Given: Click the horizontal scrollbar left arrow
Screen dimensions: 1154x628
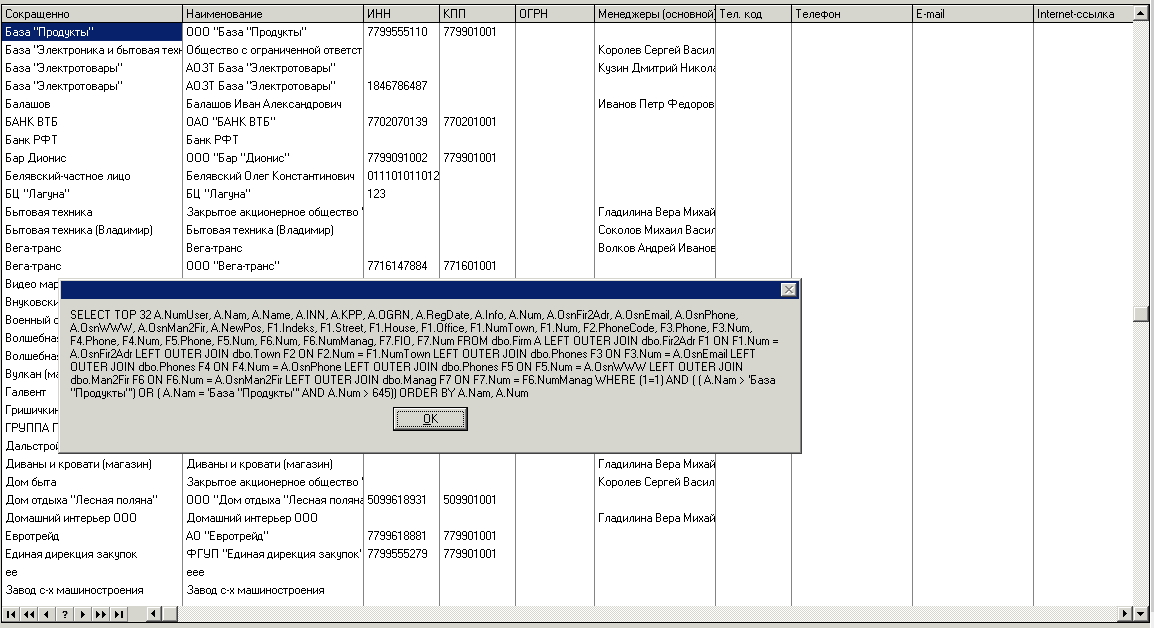Looking at the screenshot, I should 154,614.
